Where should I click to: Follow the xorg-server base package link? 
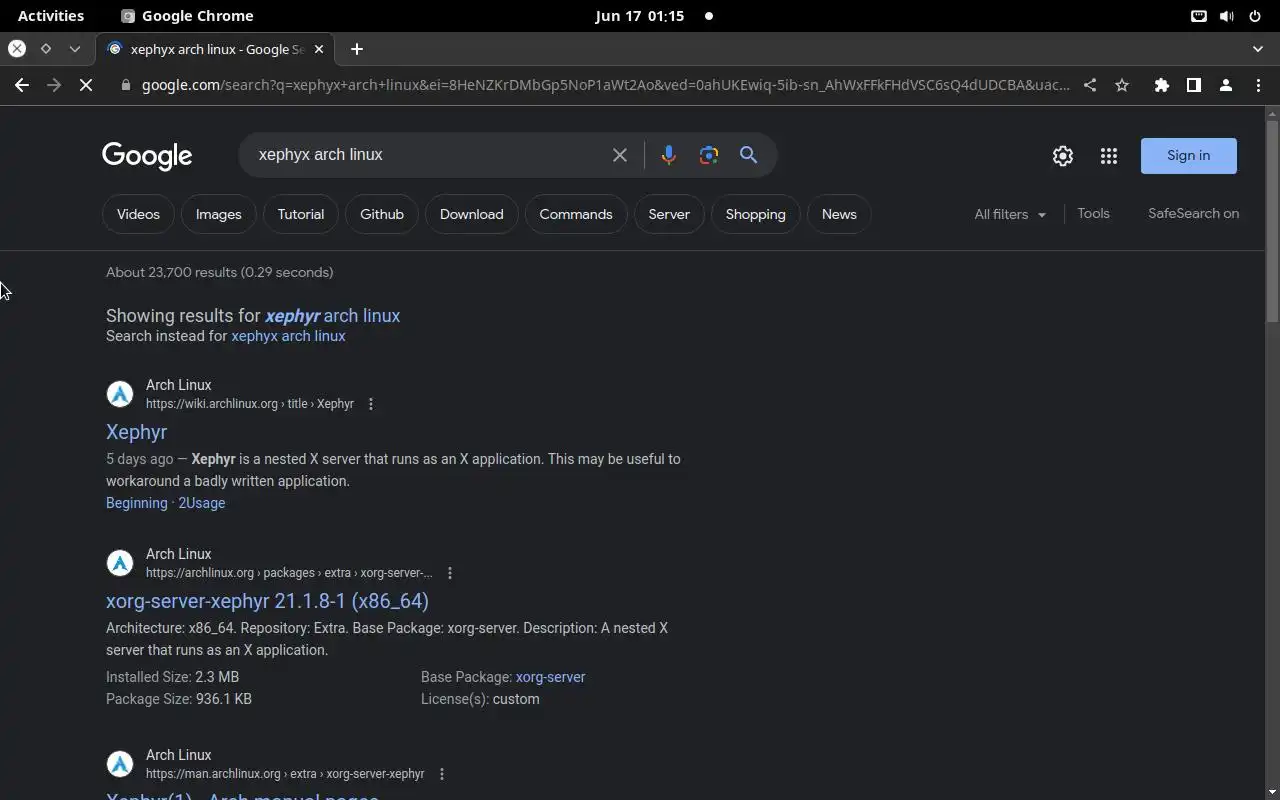[550, 677]
